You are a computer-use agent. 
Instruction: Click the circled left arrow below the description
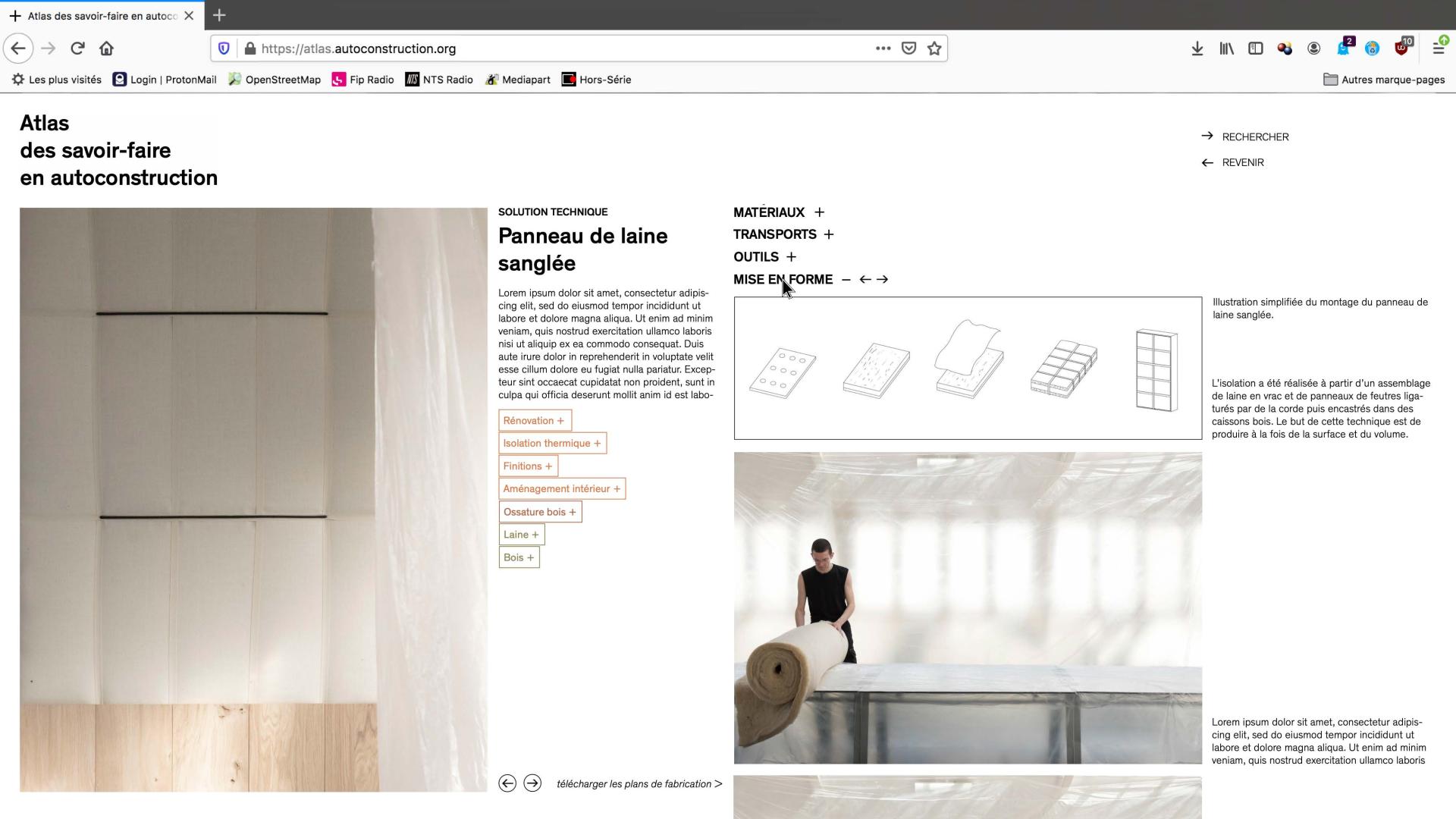507,783
